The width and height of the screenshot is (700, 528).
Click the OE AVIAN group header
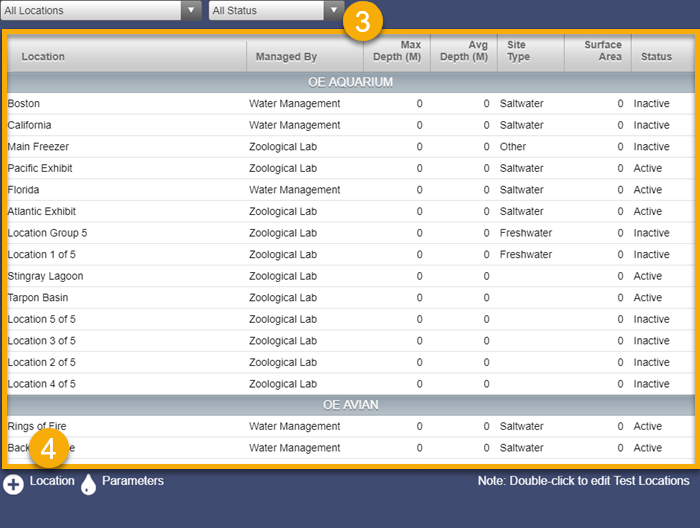pyautogui.click(x=351, y=405)
